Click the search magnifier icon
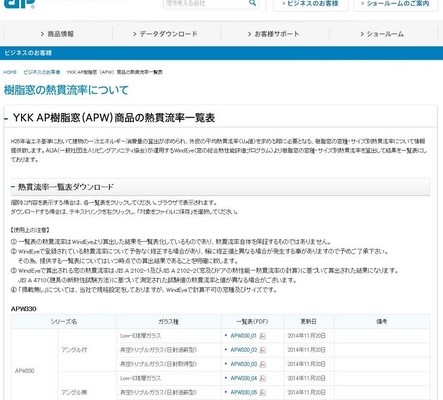Viewport: 443px width, 400px height. pyautogui.click(x=253, y=3)
